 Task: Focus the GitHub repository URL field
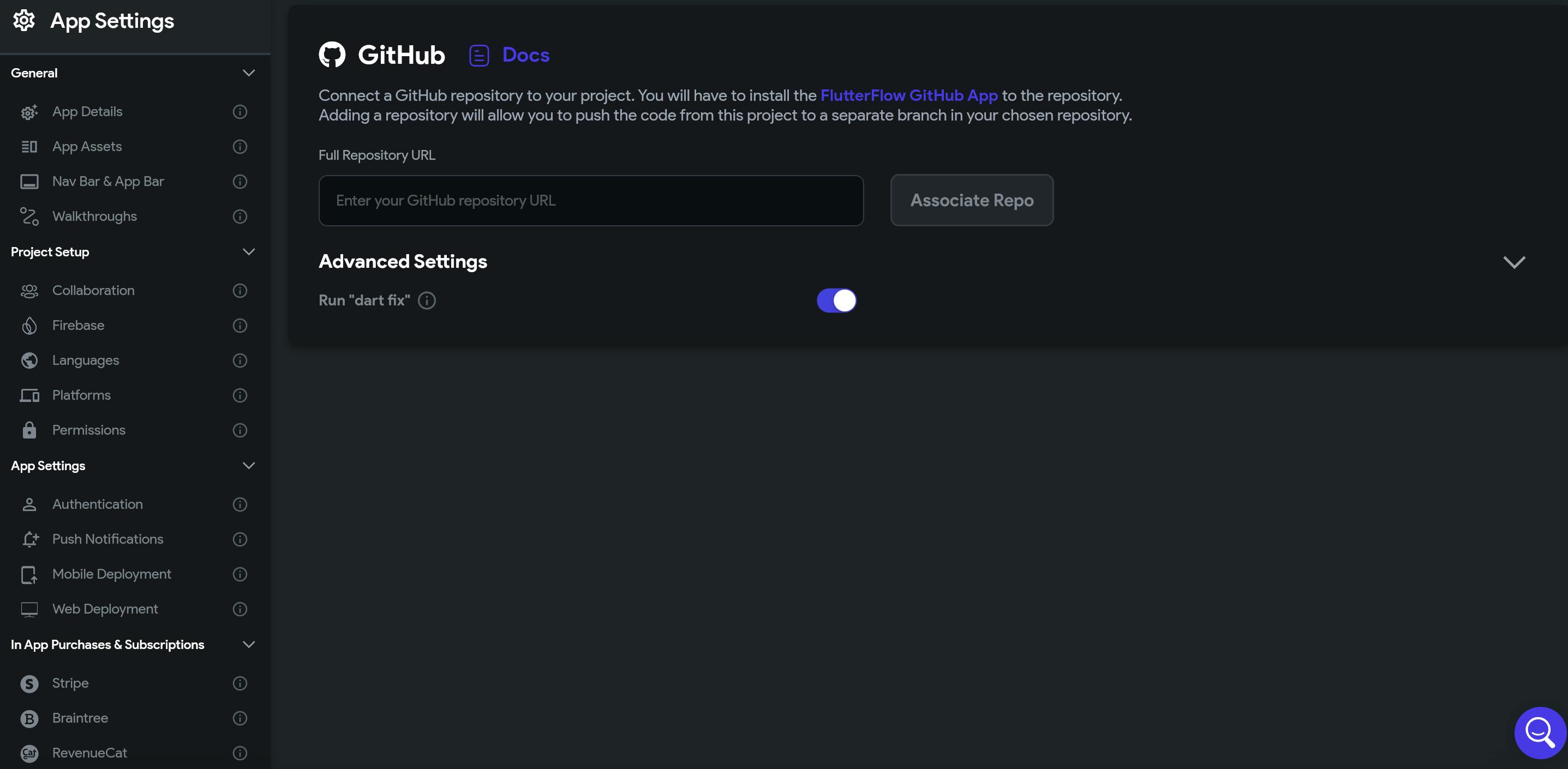tap(590, 201)
